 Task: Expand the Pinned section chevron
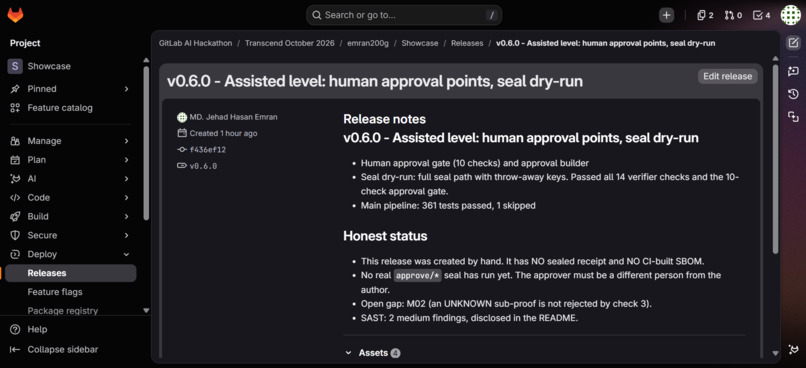click(x=126, y=89)
